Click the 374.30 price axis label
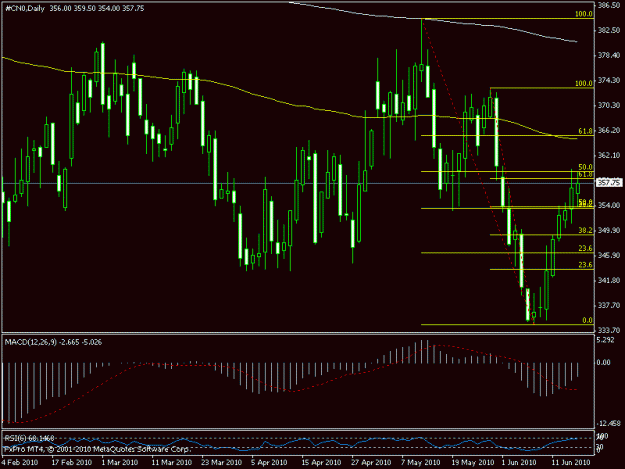 tap(609, 80)
